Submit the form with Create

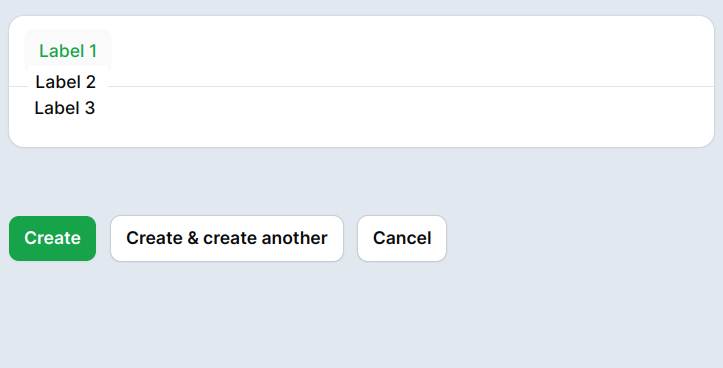click(53, 238)
